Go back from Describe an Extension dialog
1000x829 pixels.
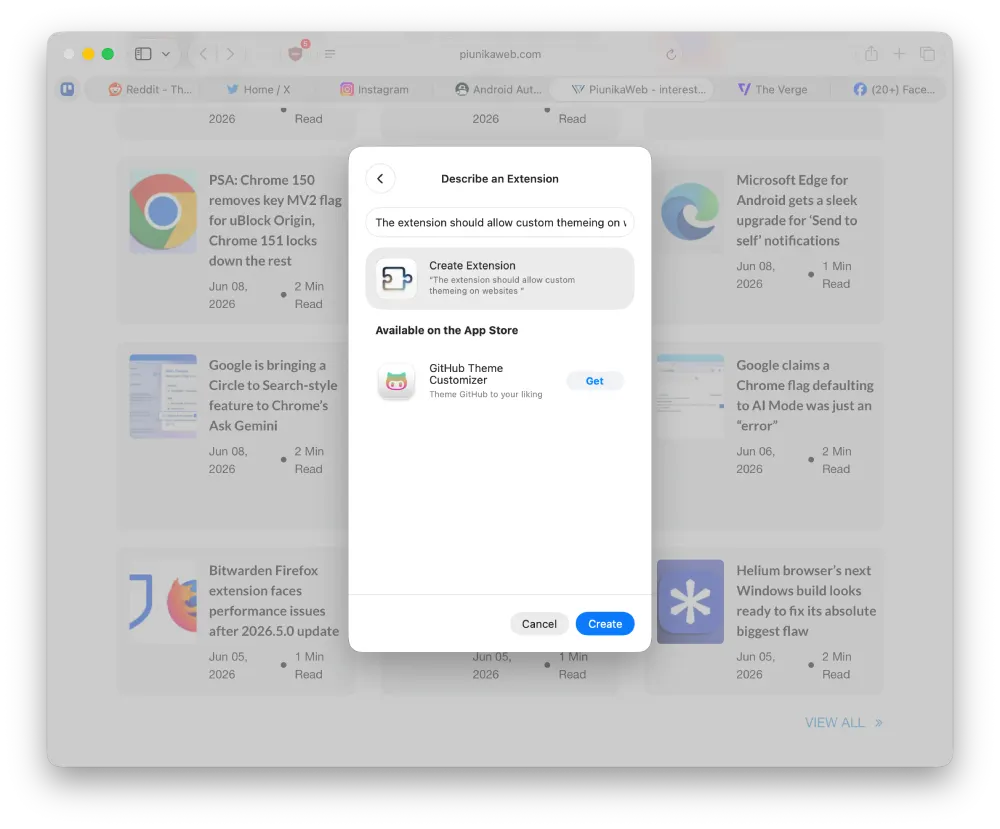pos(380,179)
